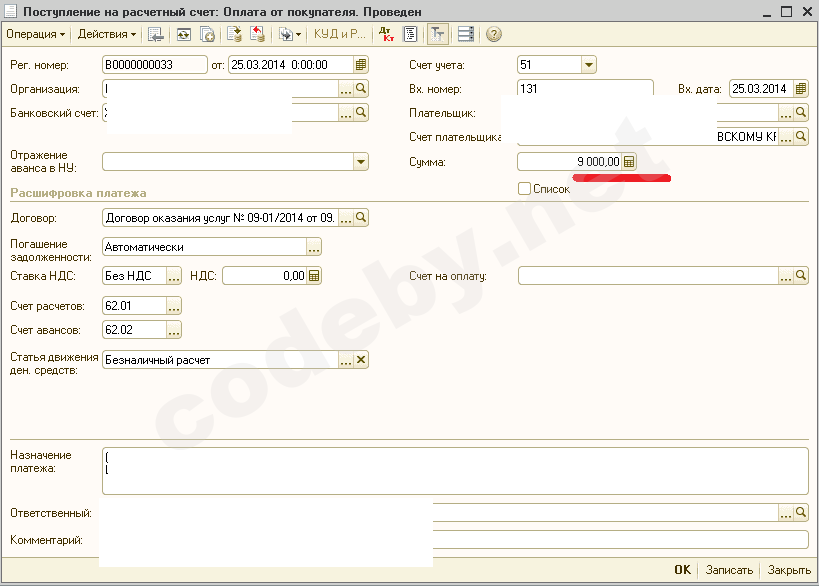Click the Закрыть button
The width and height of the screenshot is (819, 587).
[x=789, y=570]
